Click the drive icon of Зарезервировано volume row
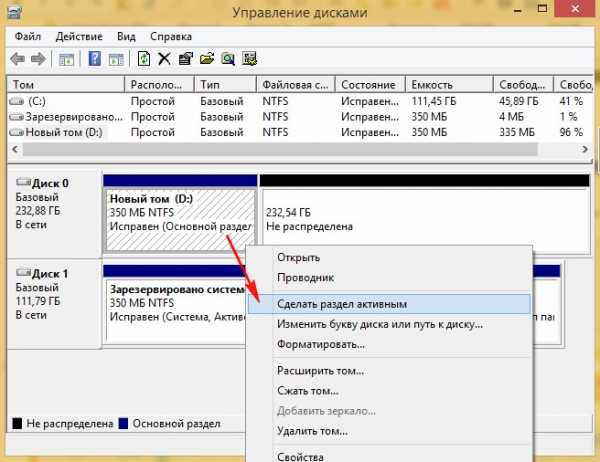Image resolution: width=600 pixels, height=462 pixels. coord(16,117)
